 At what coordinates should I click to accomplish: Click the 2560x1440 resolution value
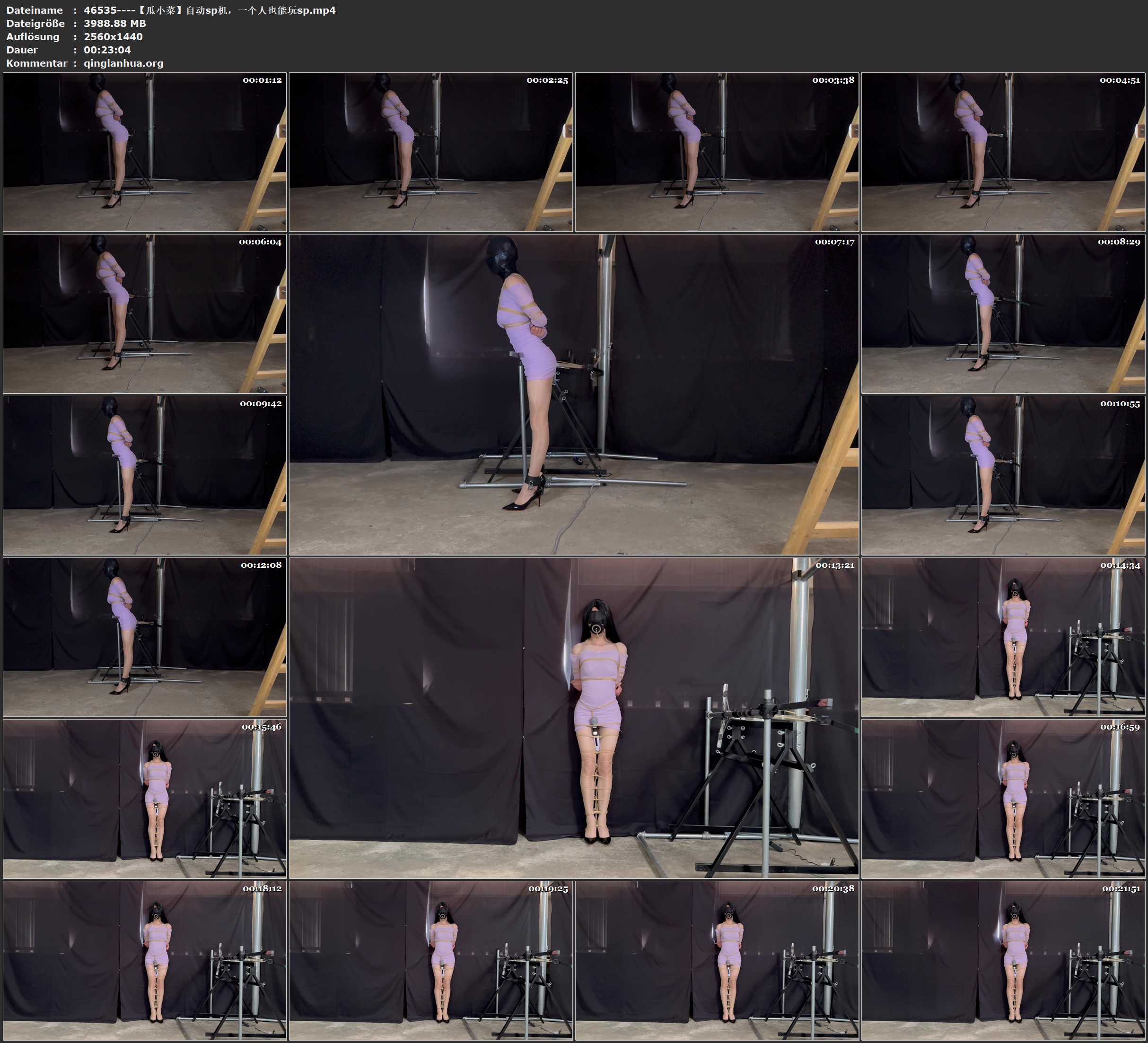(114, 37)
